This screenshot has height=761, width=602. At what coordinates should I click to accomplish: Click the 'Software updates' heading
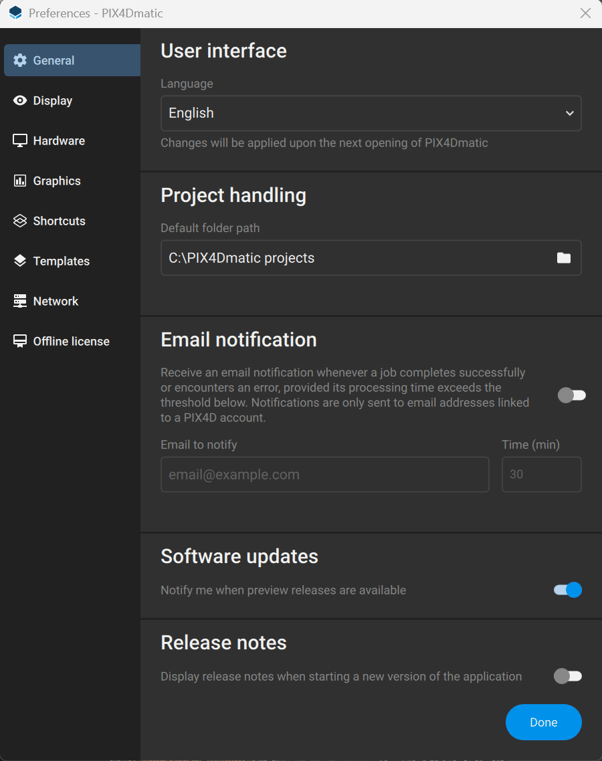click(x=239, y=557)
